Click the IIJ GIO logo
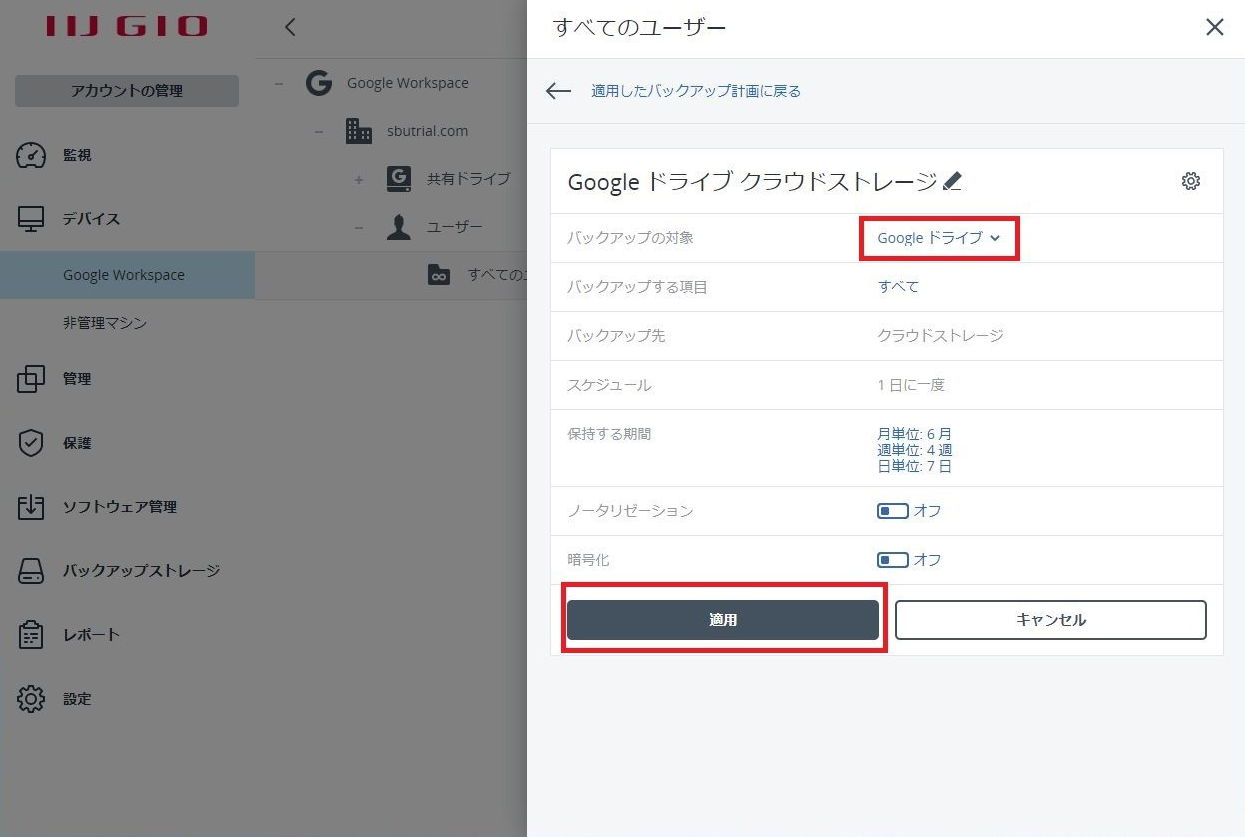1245x837 pixels. point(127,27)
